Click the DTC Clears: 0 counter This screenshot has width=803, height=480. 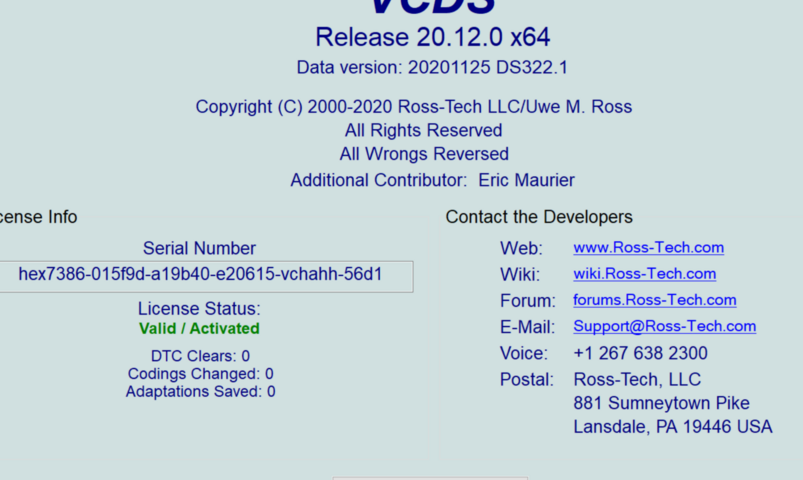click(200, 356)
